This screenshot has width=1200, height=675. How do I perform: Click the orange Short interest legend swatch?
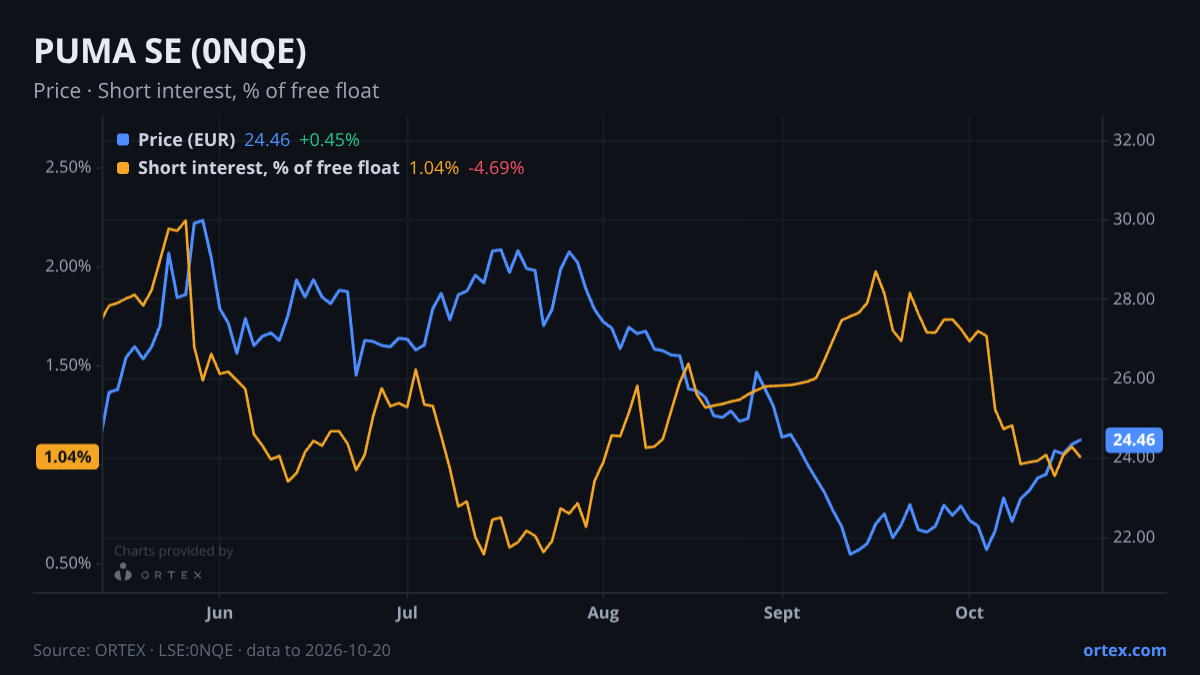[123, 168]
